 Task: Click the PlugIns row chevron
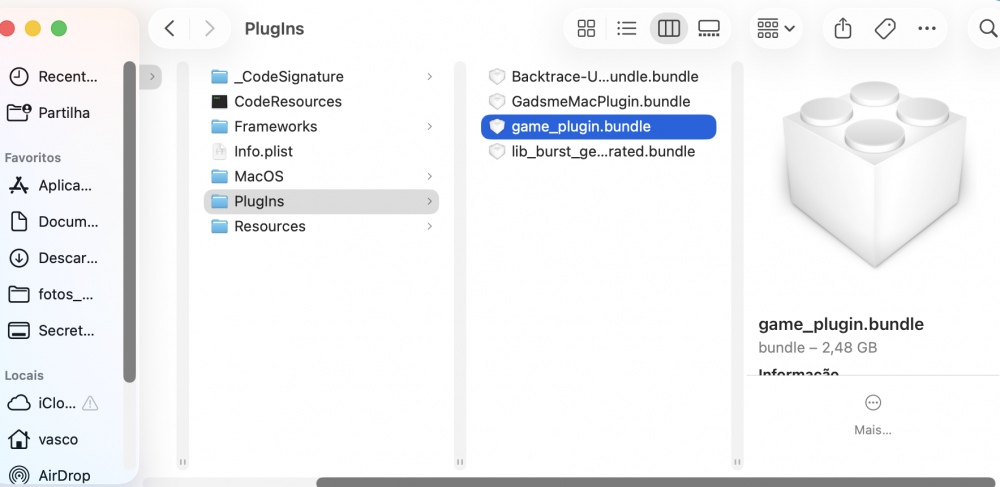coord(430,201)
